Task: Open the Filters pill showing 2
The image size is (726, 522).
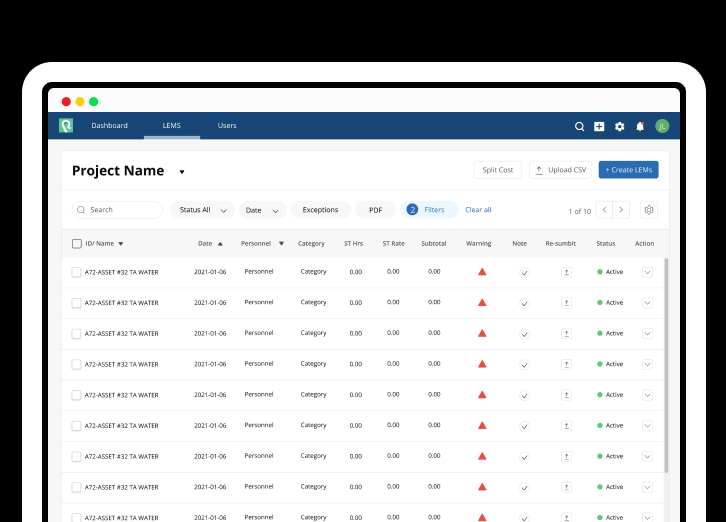Action: [x=429, y=210]
